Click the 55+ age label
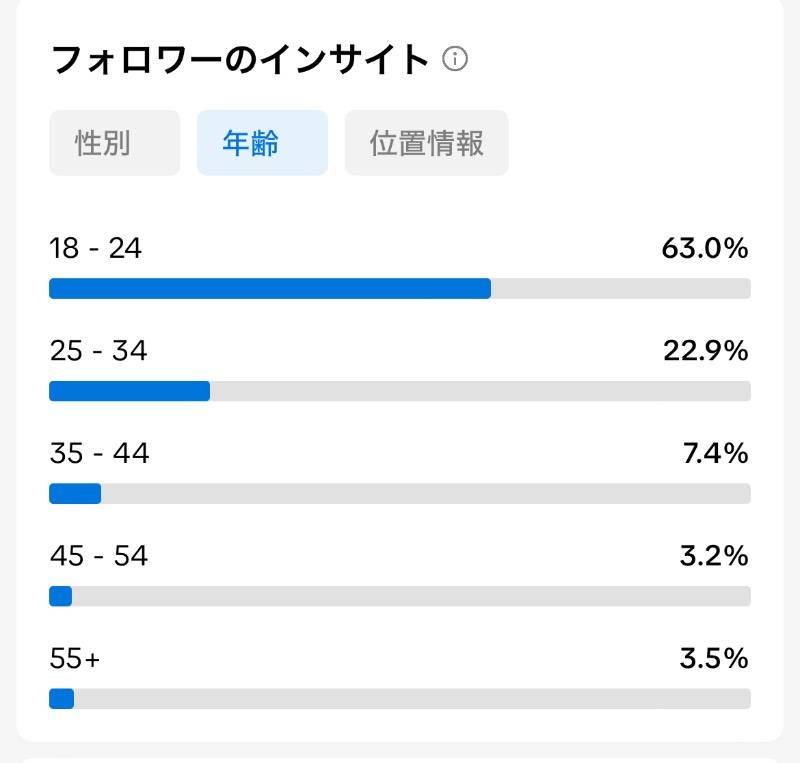 75,658
